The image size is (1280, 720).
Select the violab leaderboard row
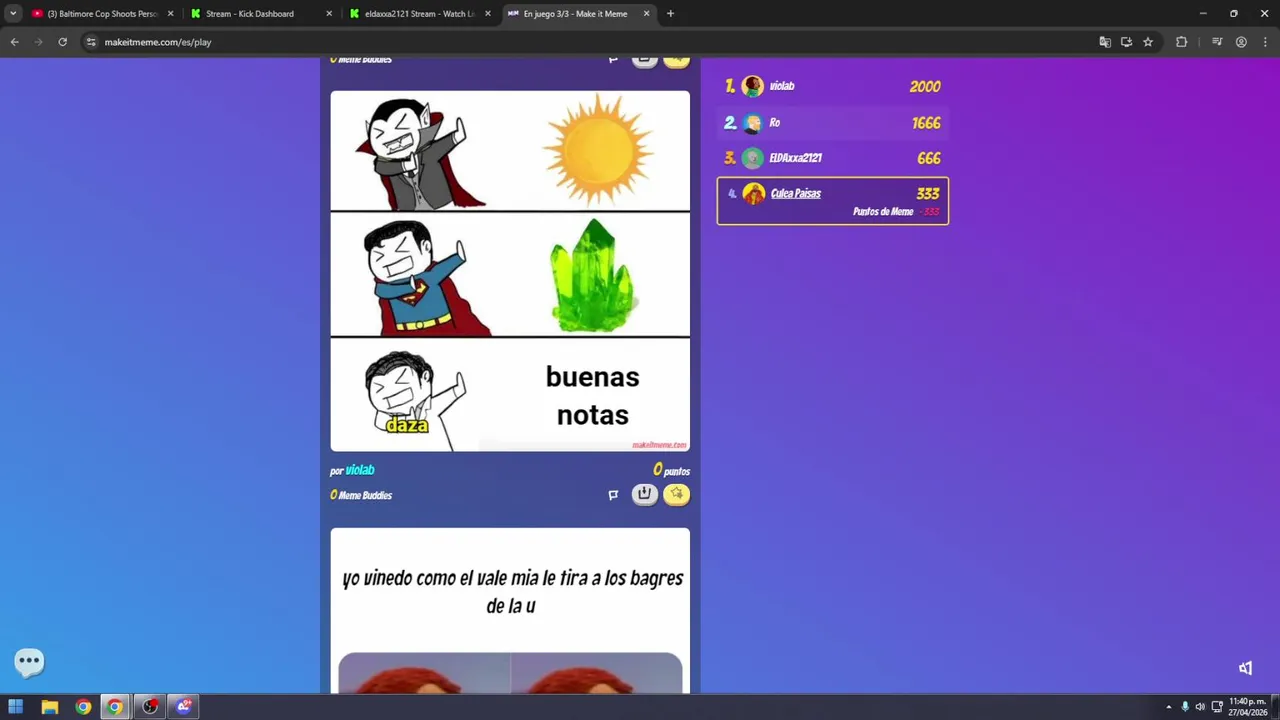pyautogui.click(x=833, y=86)
